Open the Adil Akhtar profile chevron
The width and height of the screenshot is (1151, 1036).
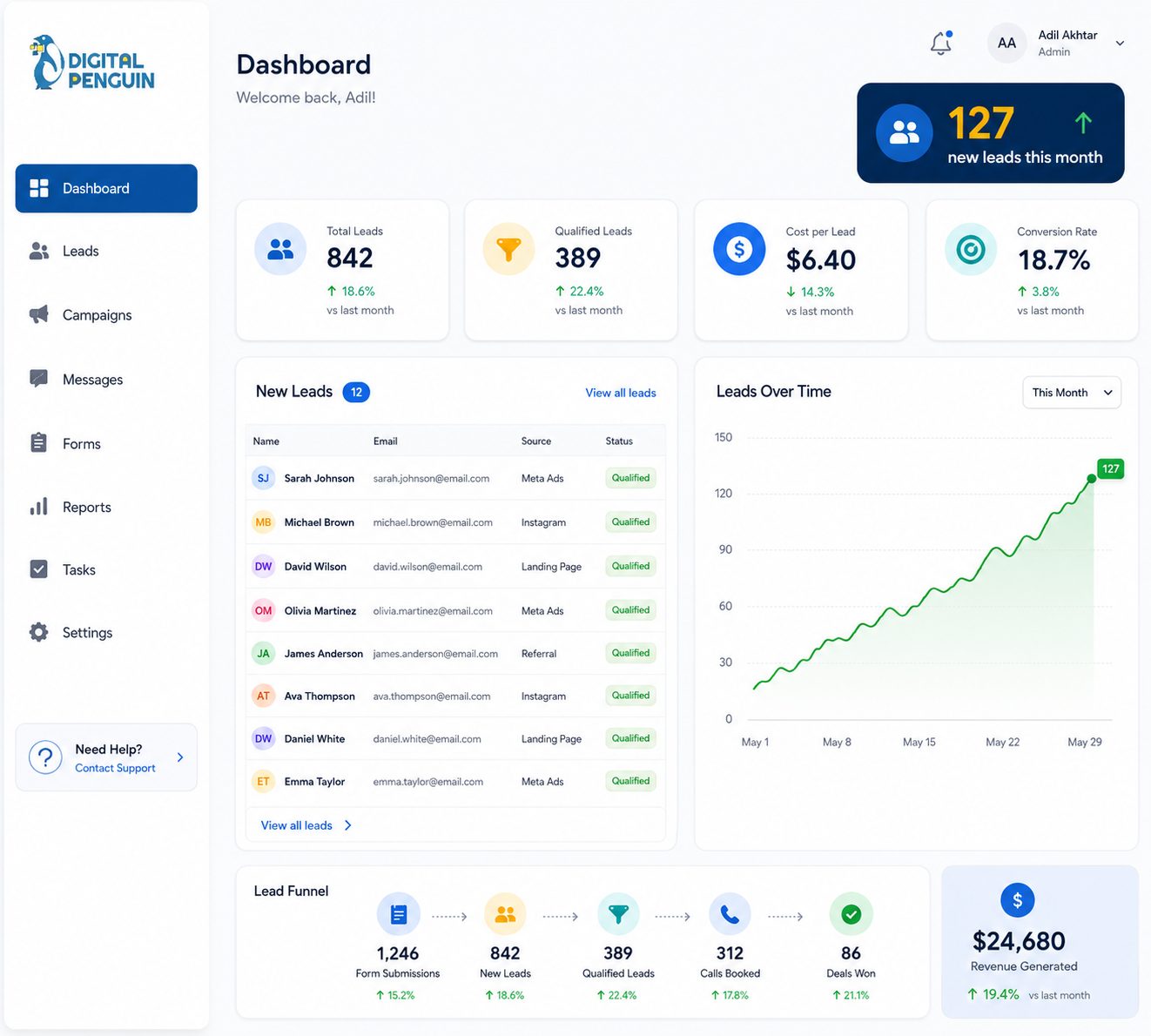(1120, 44)
